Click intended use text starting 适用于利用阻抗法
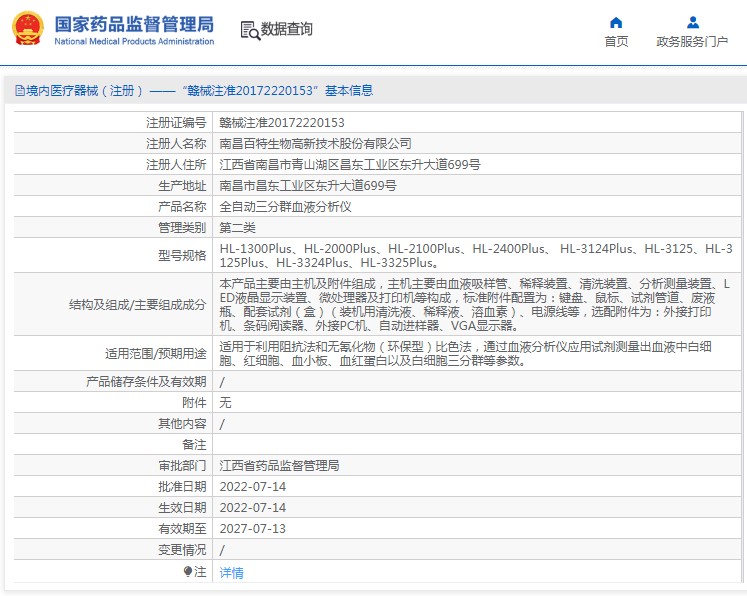The height and width of the screenshot is (596, 747). (465, 354)
